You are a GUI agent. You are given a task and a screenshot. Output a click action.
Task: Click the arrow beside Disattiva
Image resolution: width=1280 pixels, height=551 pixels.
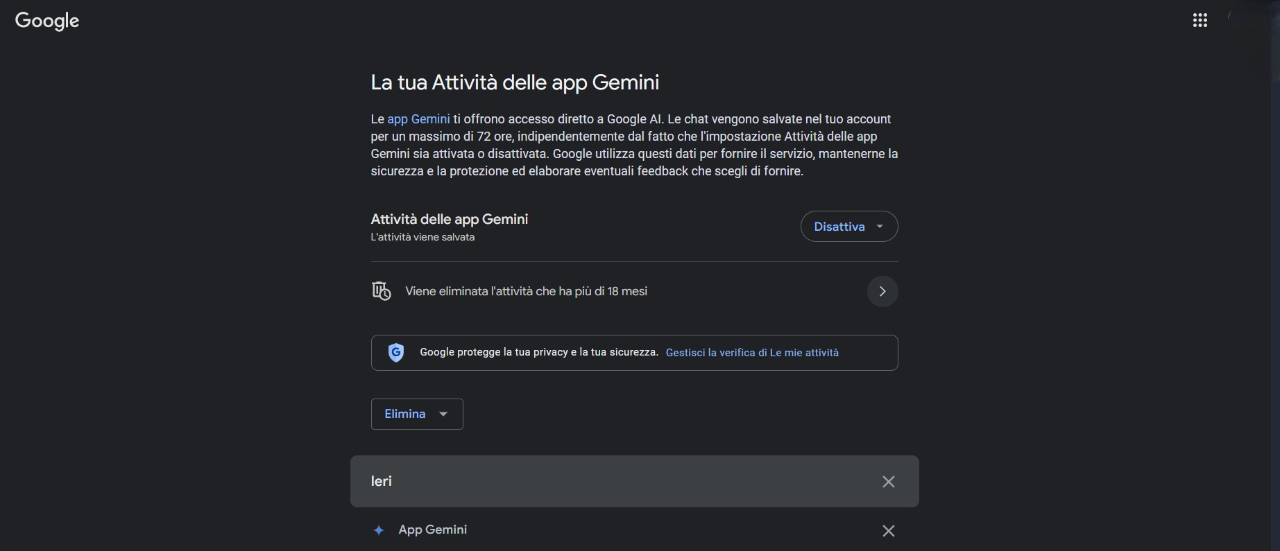(880, 227)
